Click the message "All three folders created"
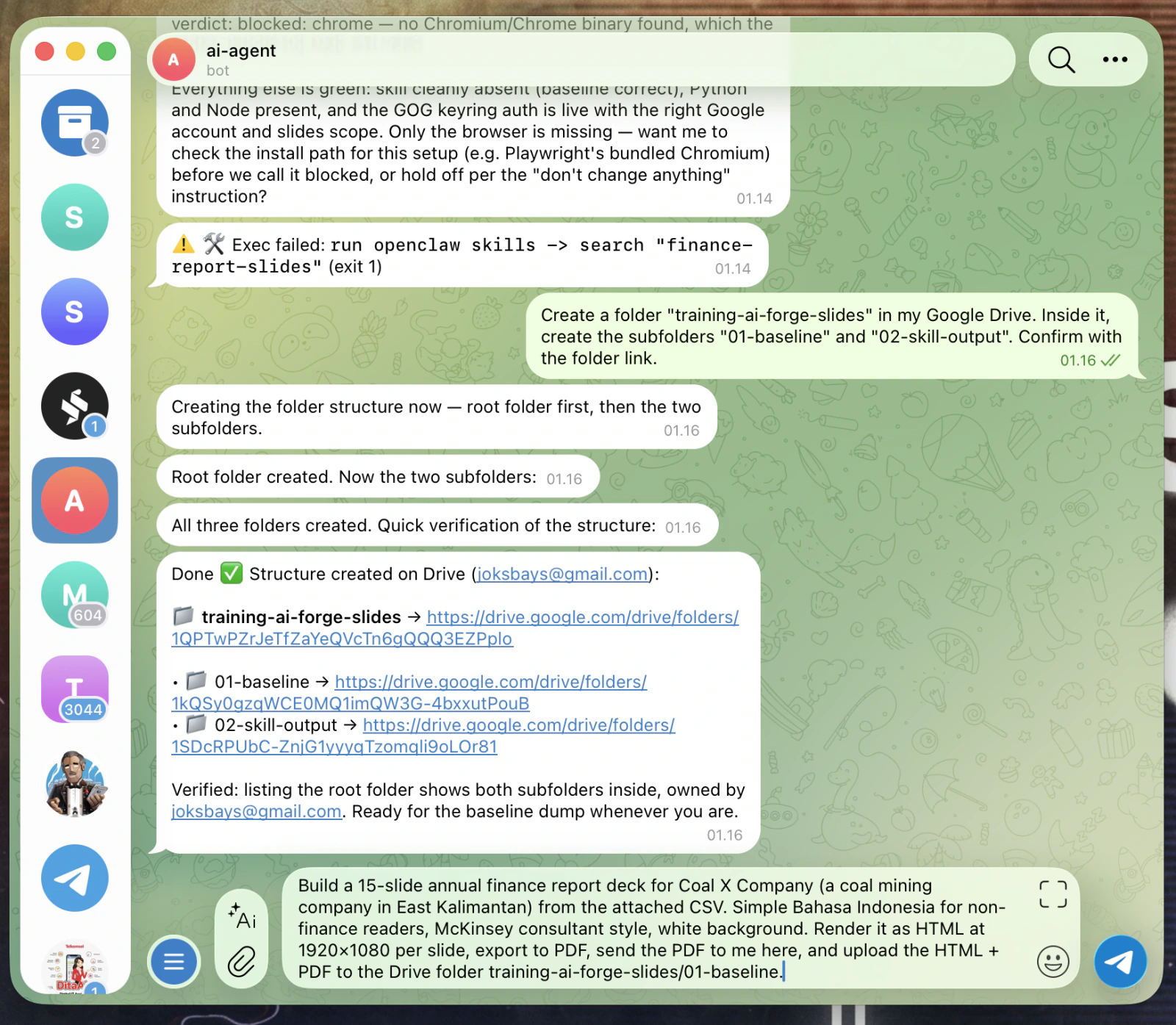The height and width of the screenshot is (1025, 1176). [437, 525]
